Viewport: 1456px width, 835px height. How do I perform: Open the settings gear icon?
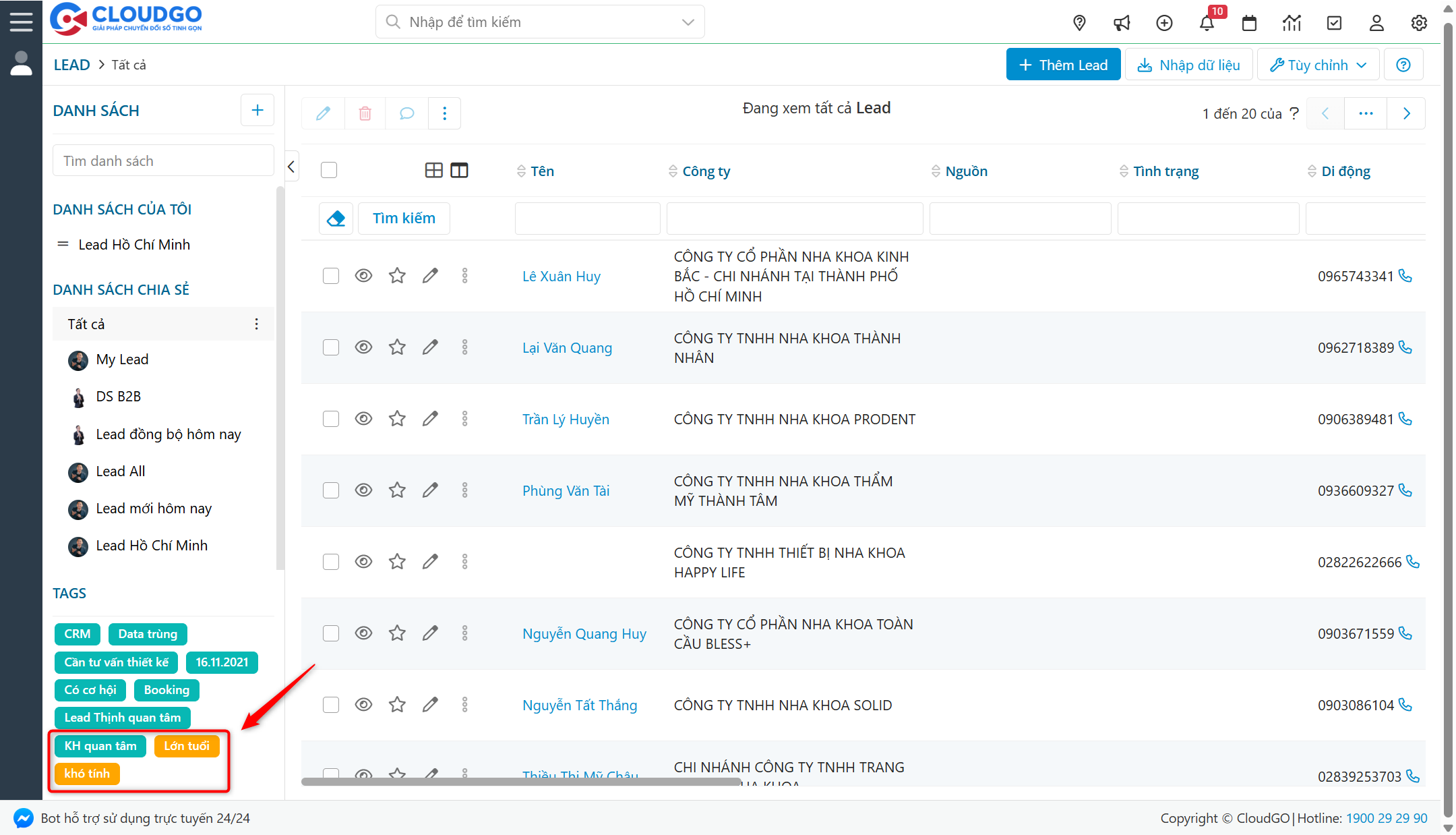(1419, 23)
